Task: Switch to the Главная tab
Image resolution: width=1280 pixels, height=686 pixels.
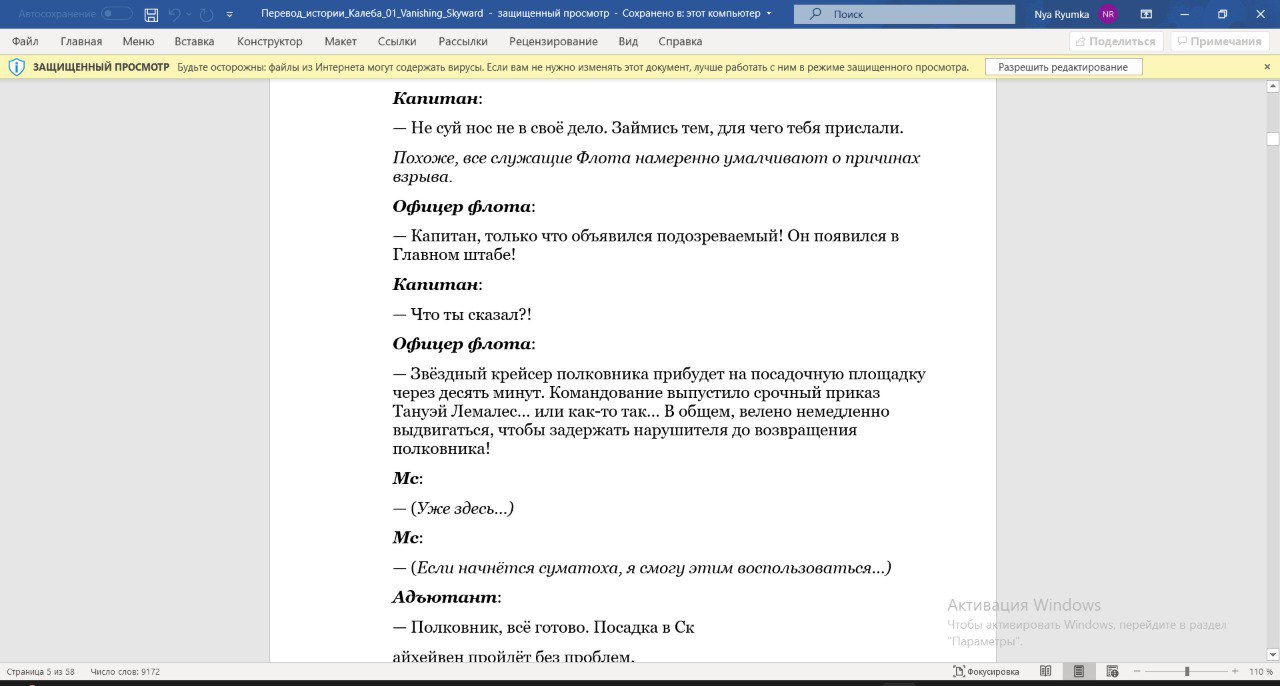Action: tap(81, 41)
